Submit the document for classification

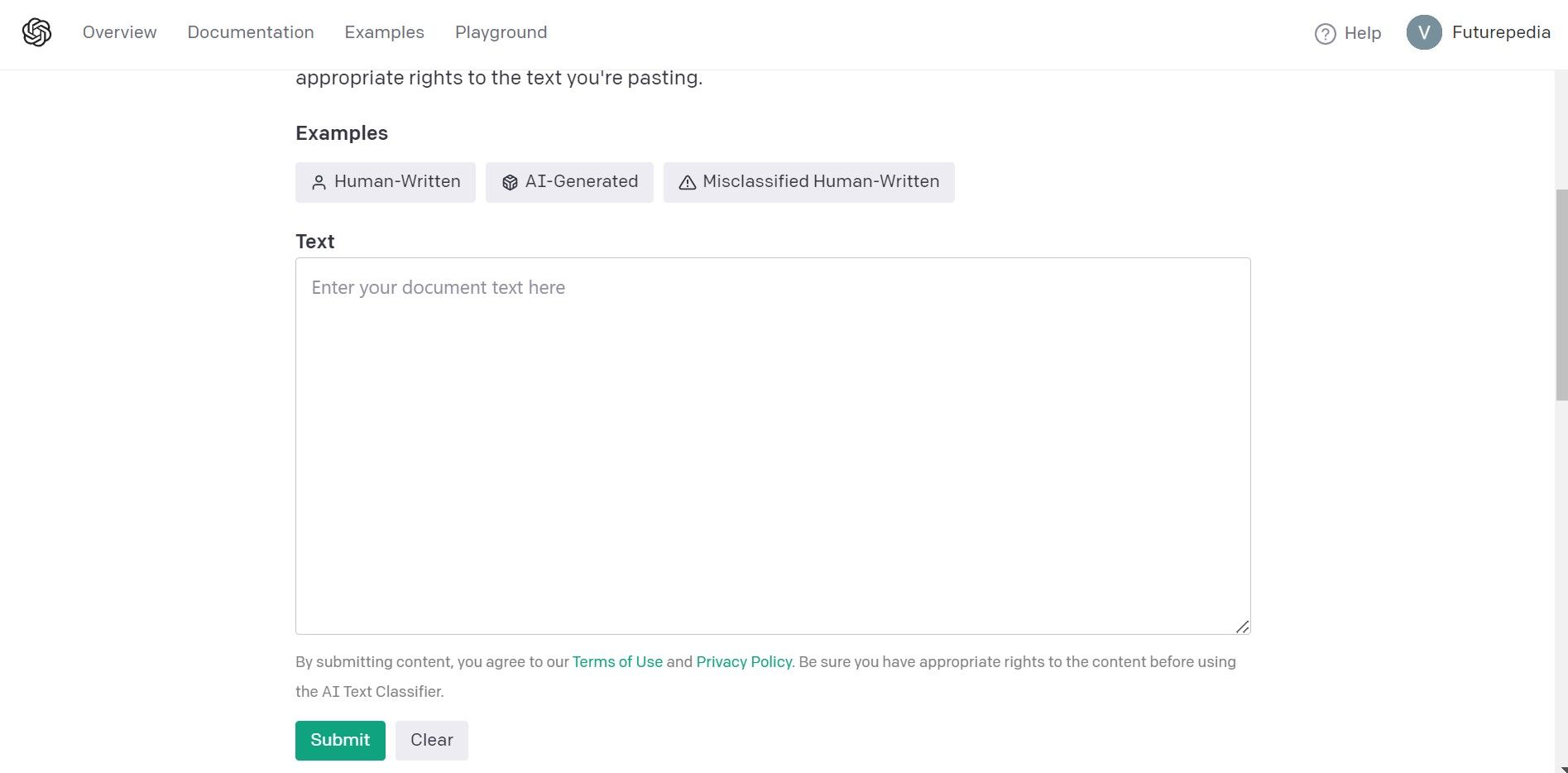click(339, 740)
